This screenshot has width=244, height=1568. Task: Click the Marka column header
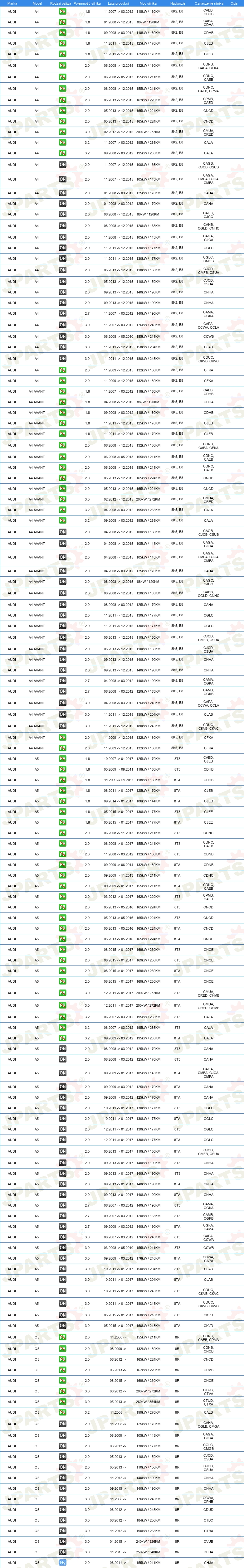click(12, 3)
